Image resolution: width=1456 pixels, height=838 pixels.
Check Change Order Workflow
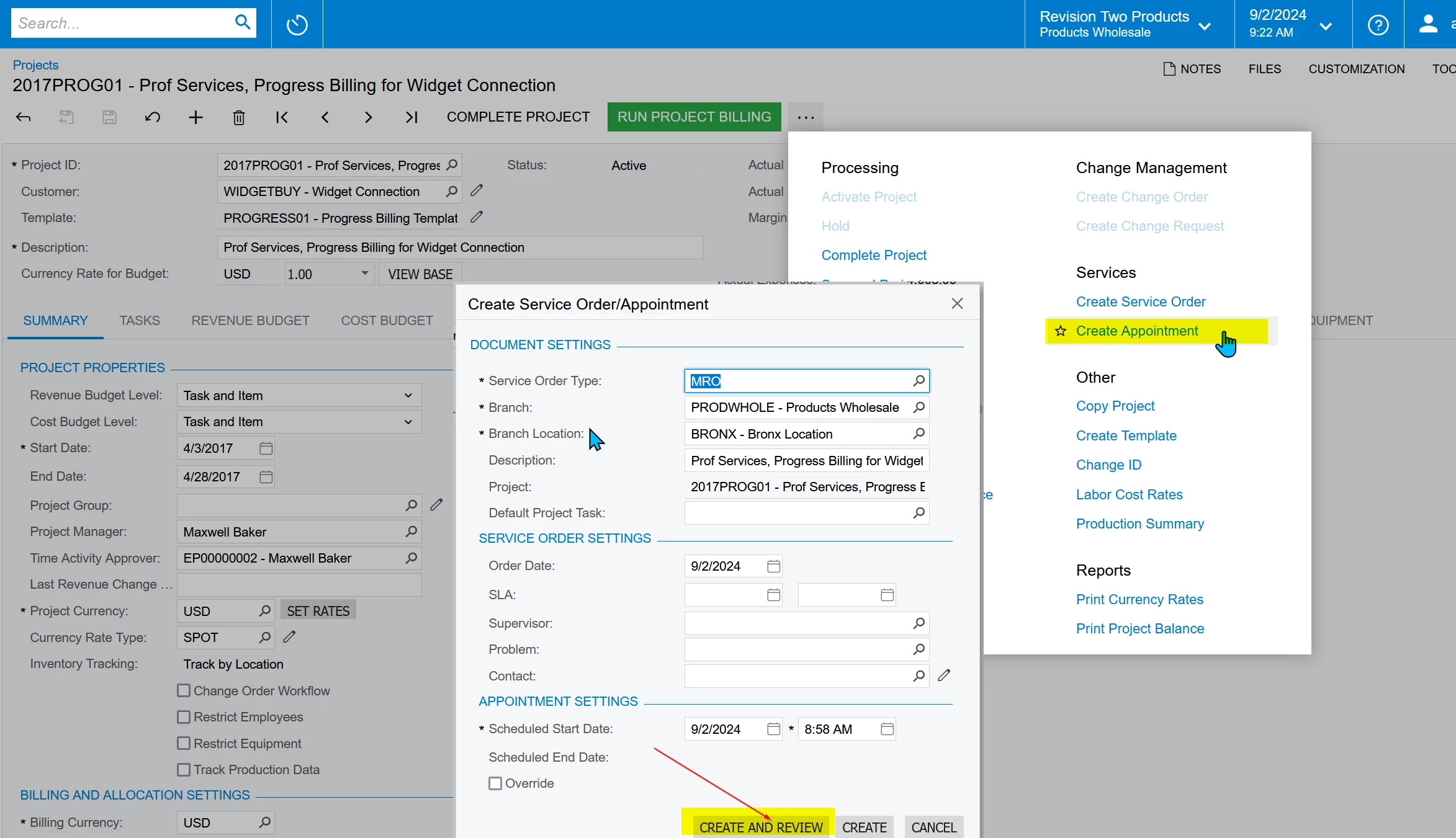(x=184, y=691)
